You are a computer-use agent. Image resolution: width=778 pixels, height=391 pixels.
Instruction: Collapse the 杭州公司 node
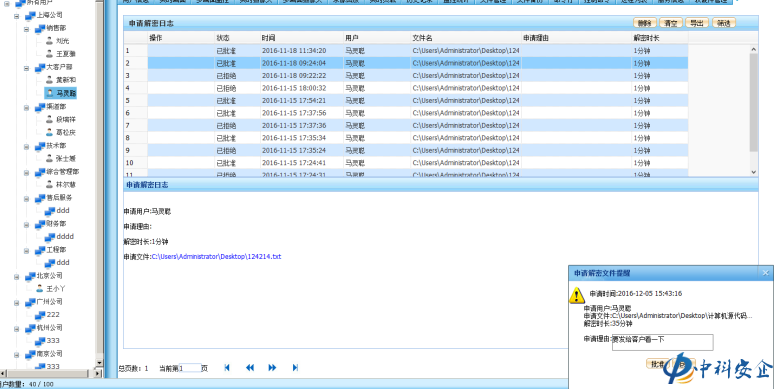tap(16, 328)
